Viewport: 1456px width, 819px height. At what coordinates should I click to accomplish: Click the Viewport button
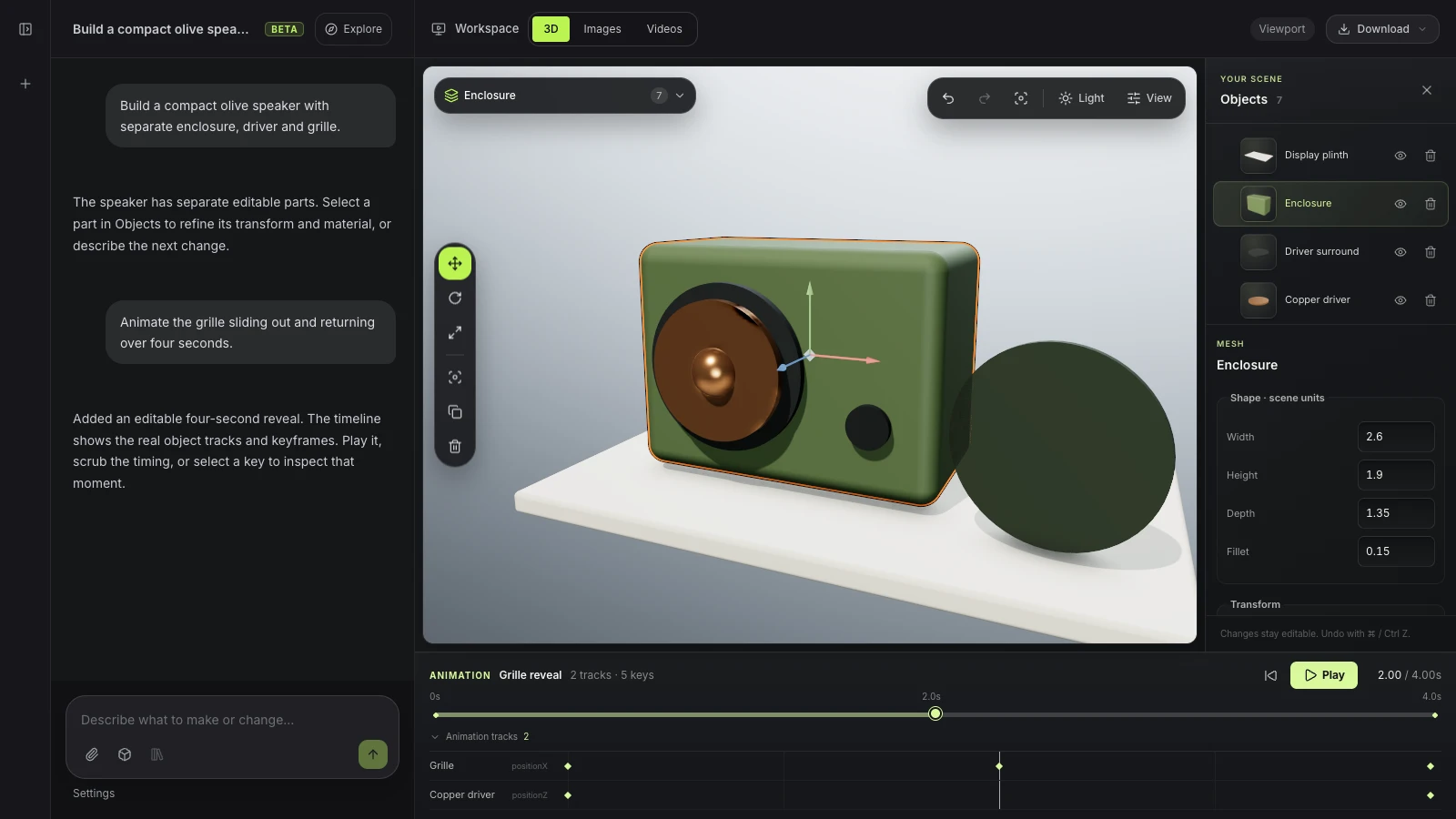coord(1282,29)
